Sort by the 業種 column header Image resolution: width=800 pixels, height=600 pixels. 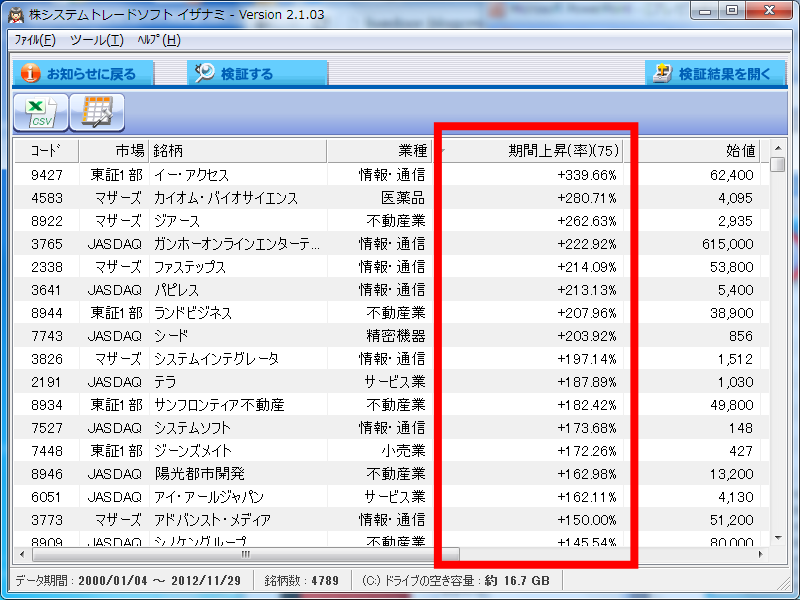(x=380, y=151)
